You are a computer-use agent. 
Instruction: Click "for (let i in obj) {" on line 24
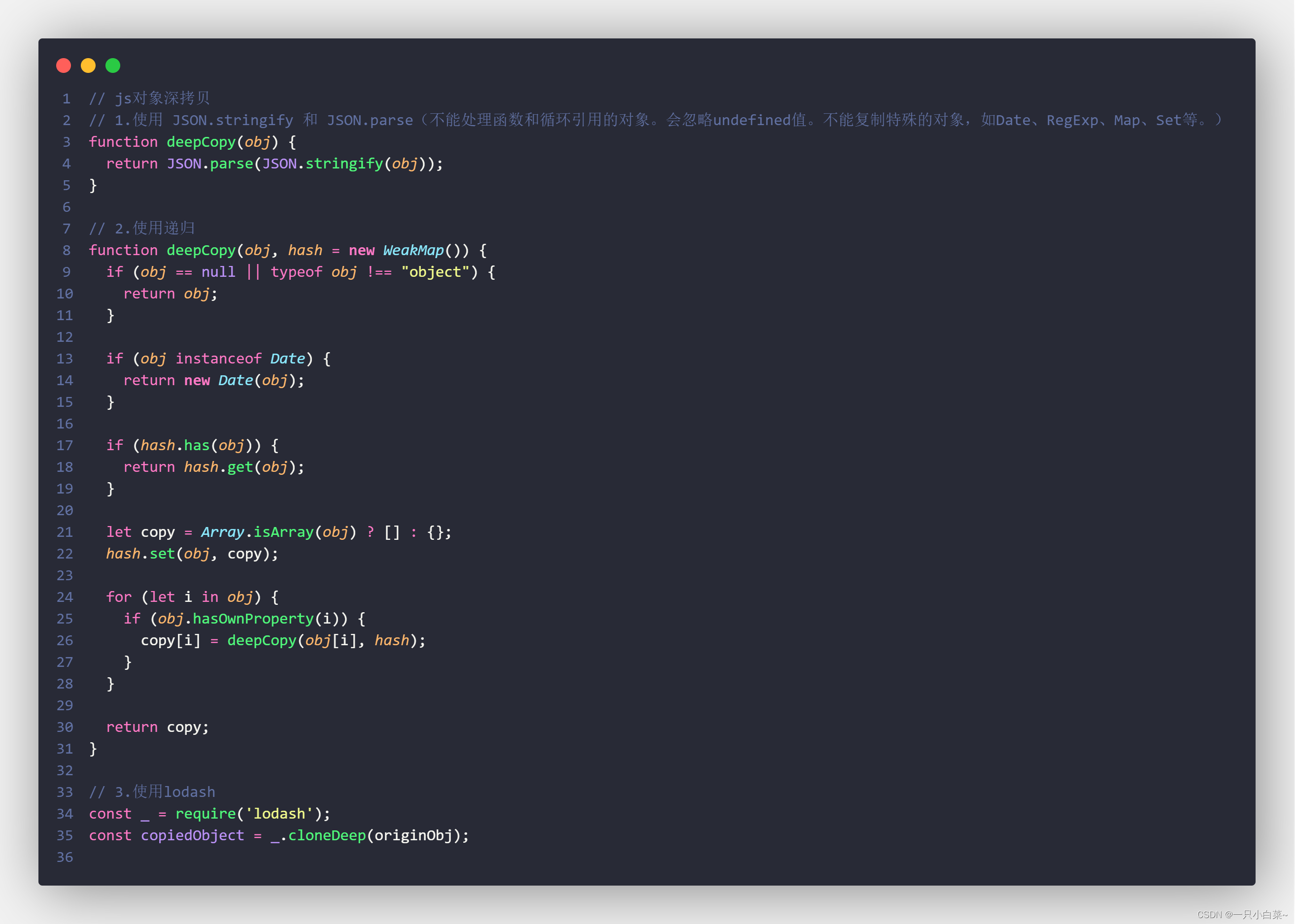pyautogui.click(x=192, y=597)
